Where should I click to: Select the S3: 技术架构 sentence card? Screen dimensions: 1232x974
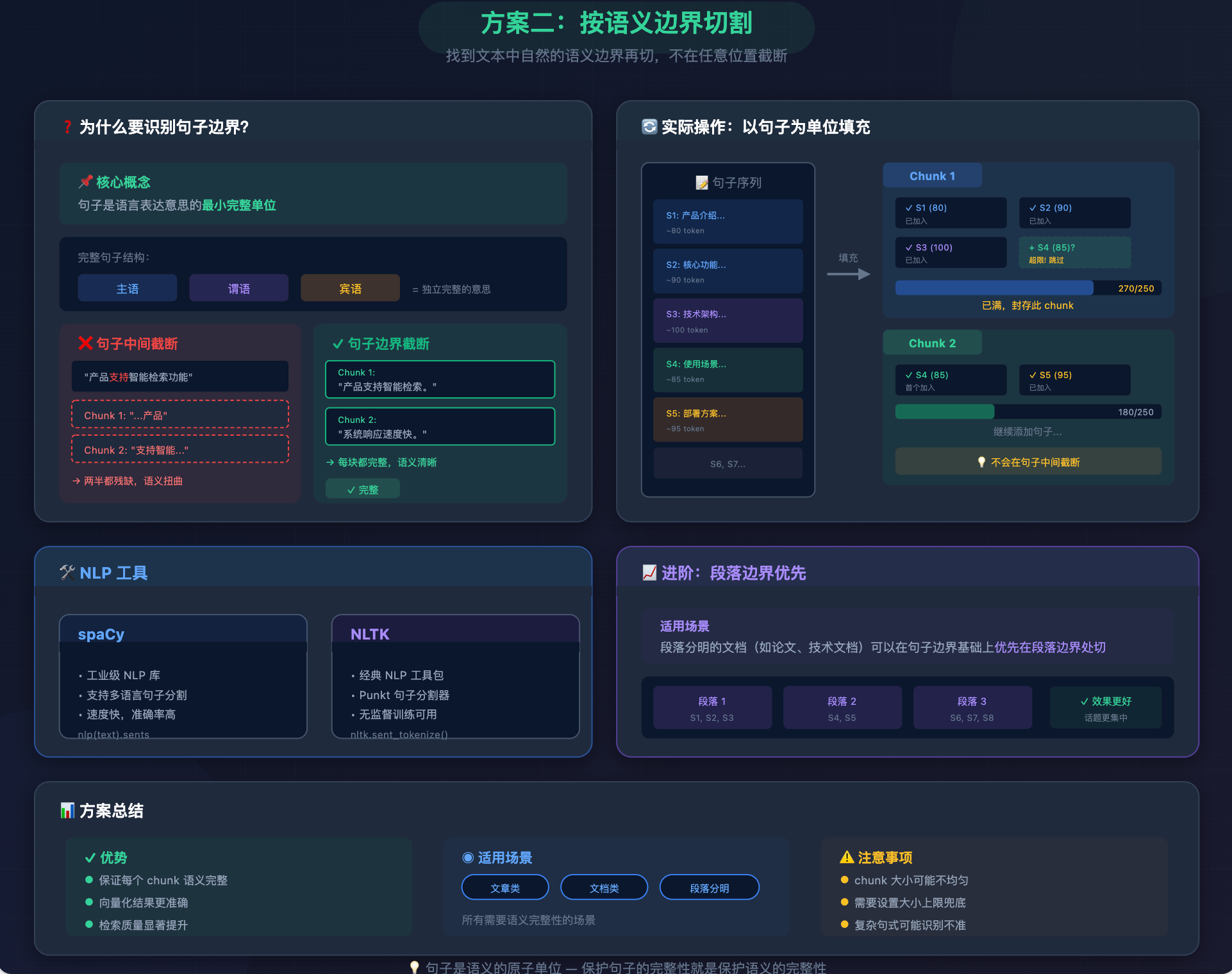(728, 321)
